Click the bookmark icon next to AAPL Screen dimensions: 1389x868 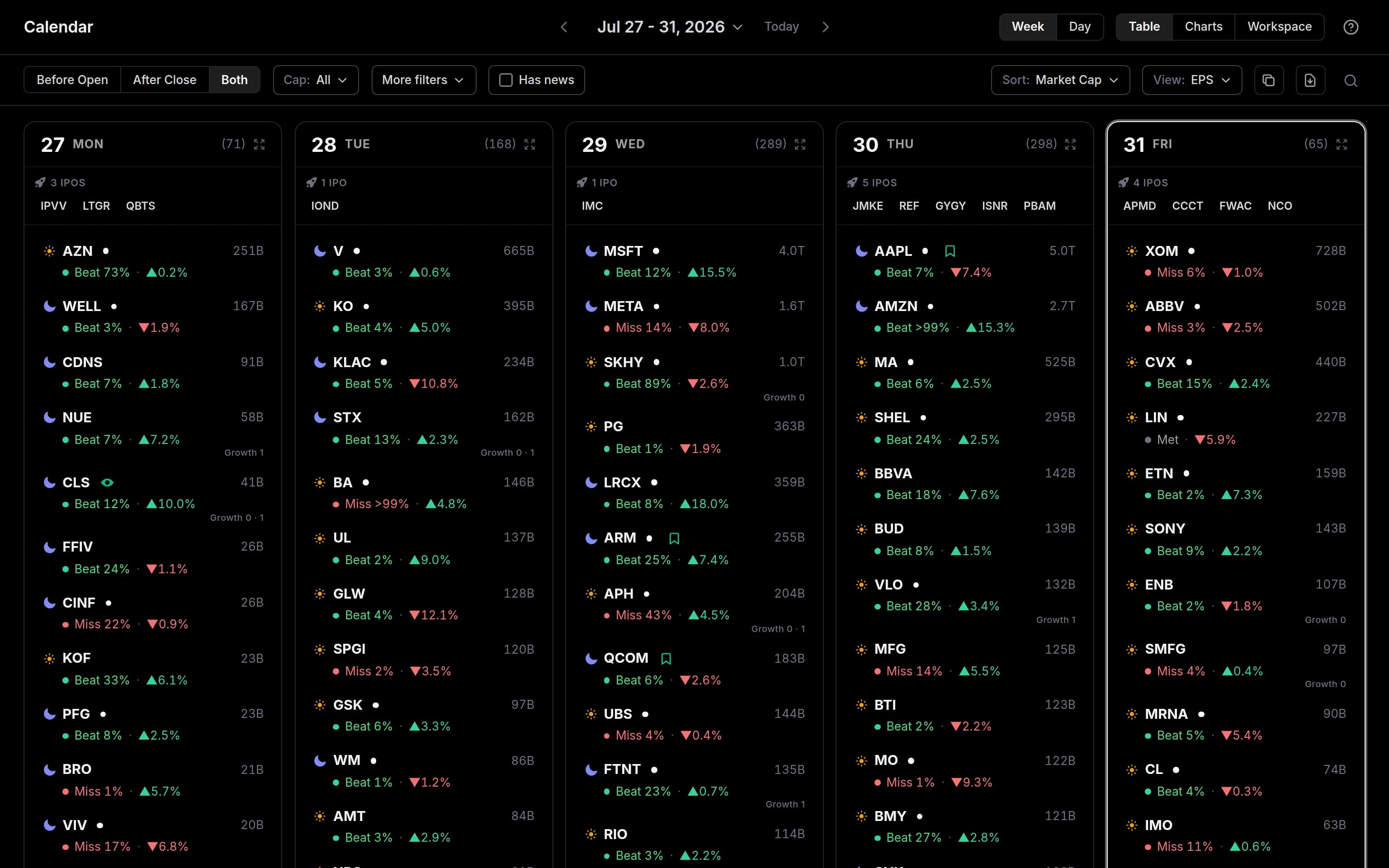pyautogui.click(x=950, y=251)
